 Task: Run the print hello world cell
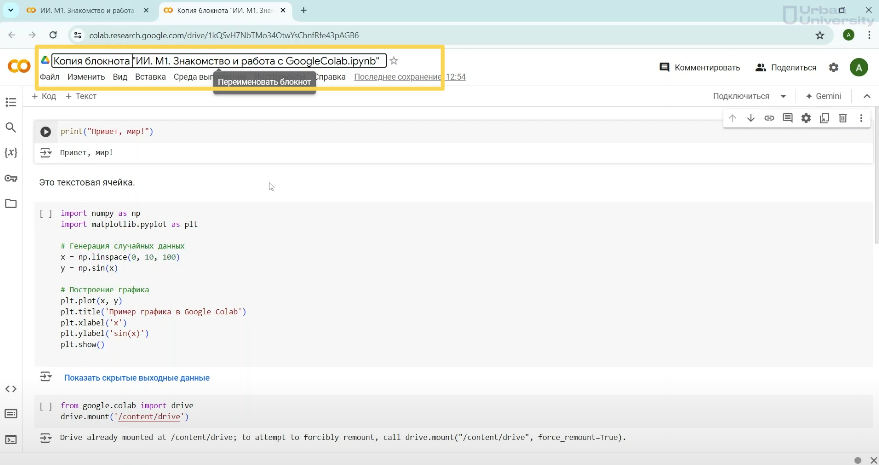point(46,132)
